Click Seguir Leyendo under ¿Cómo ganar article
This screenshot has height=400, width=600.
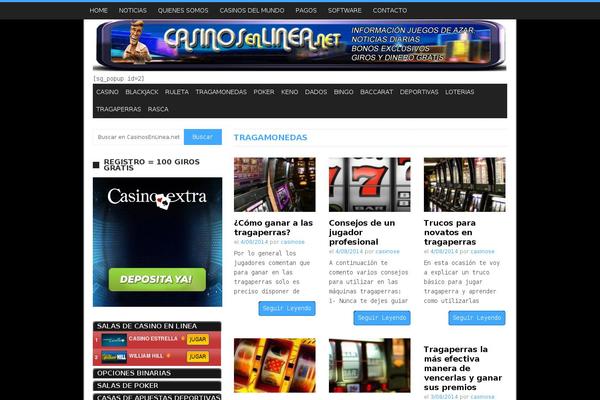pos(287,309)
